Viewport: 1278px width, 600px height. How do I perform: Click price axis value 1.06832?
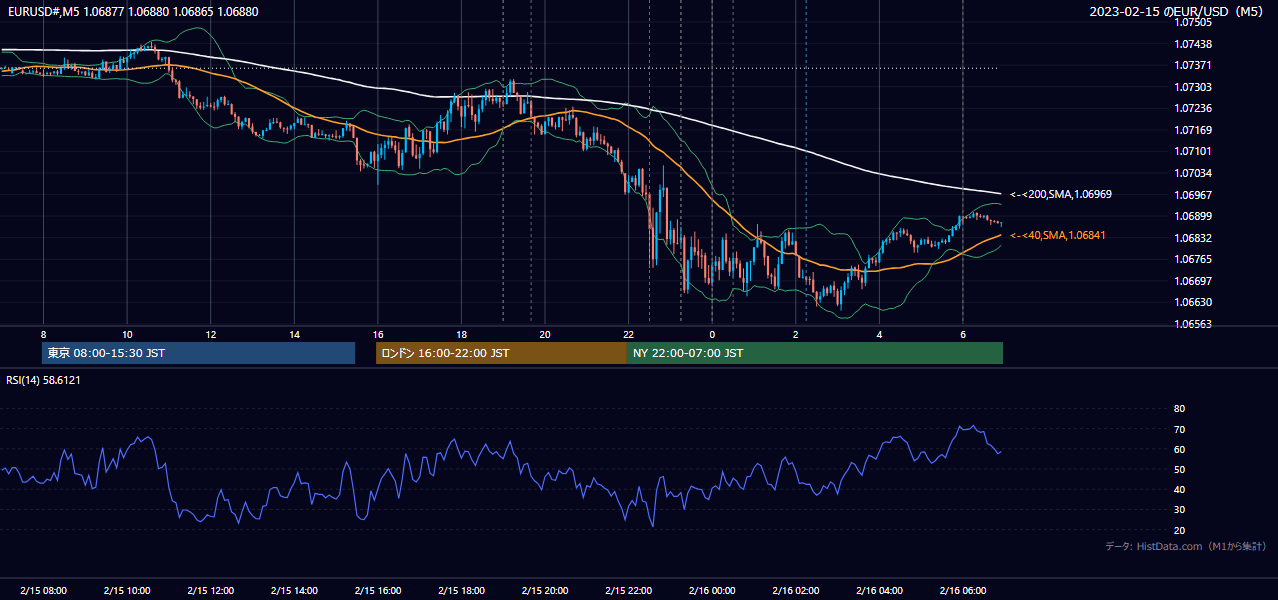(1193, 237)
